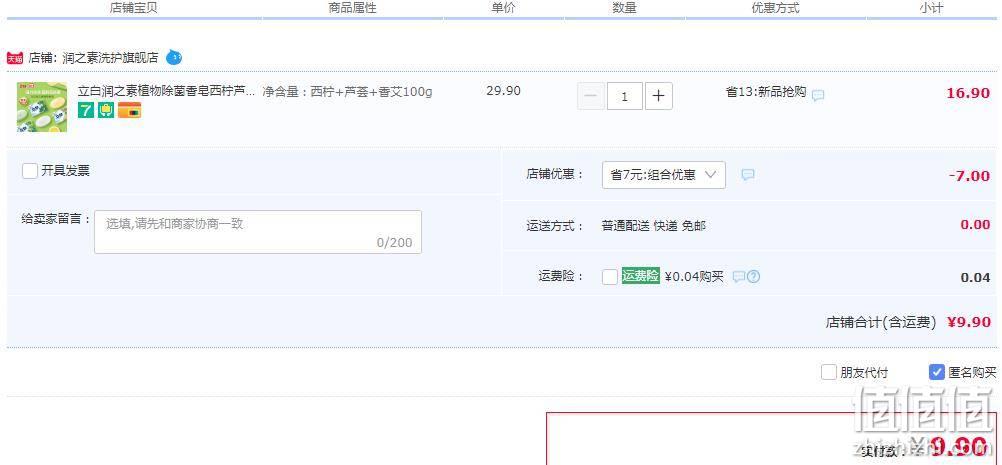Open the comment icon beside 新品抢购
This screenshot has height=465, width=1002.
pyautogui.click(x=818, y=96)
